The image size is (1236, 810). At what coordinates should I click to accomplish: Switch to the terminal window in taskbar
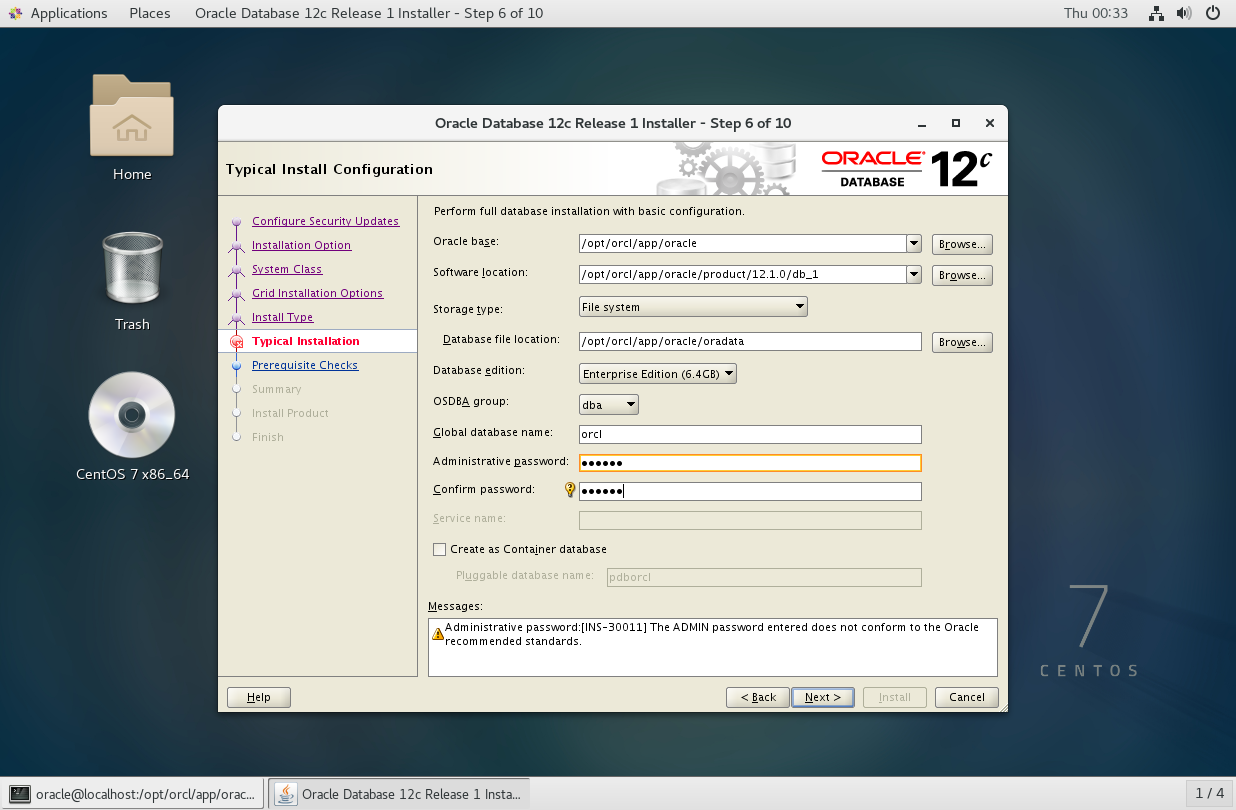[x=134, y=794]
